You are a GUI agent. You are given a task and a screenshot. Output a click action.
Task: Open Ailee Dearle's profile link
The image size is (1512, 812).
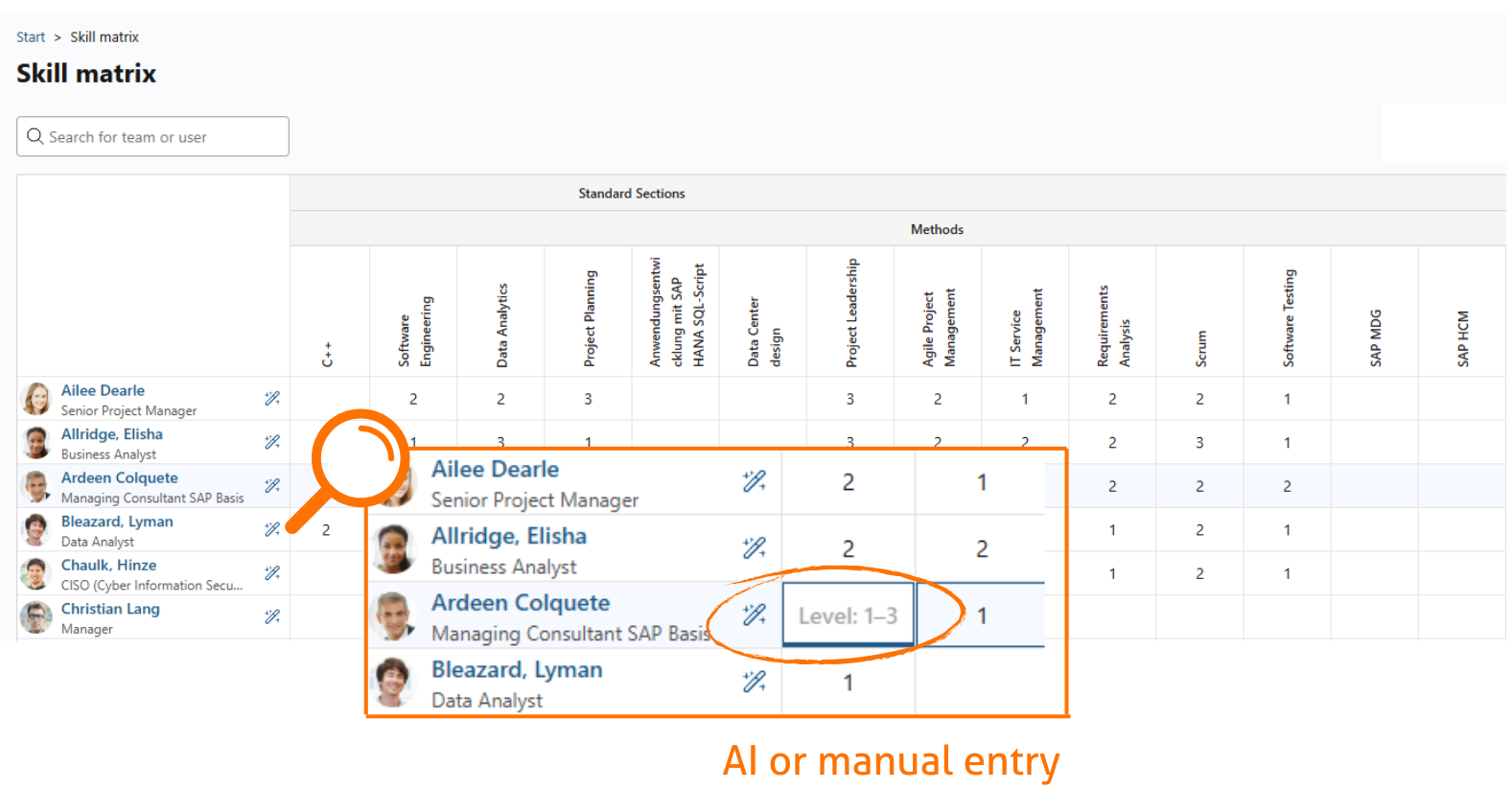coord(103,390)
